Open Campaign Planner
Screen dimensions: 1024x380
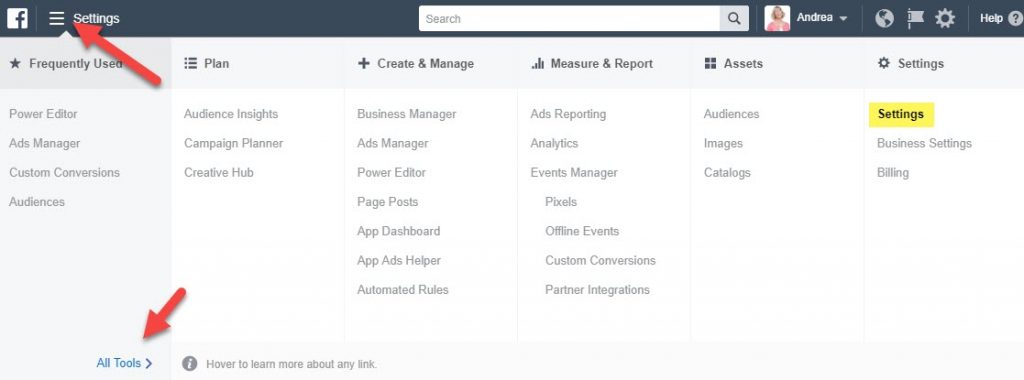234,143
